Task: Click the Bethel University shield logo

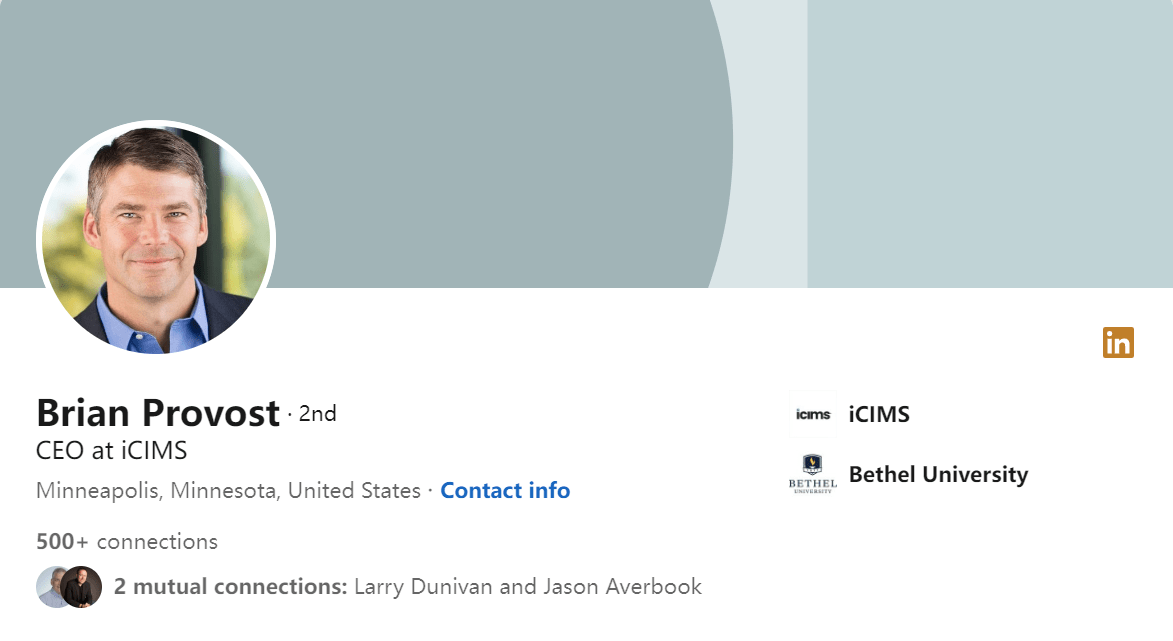Action: pyautogui.click(x=812, y=474)
